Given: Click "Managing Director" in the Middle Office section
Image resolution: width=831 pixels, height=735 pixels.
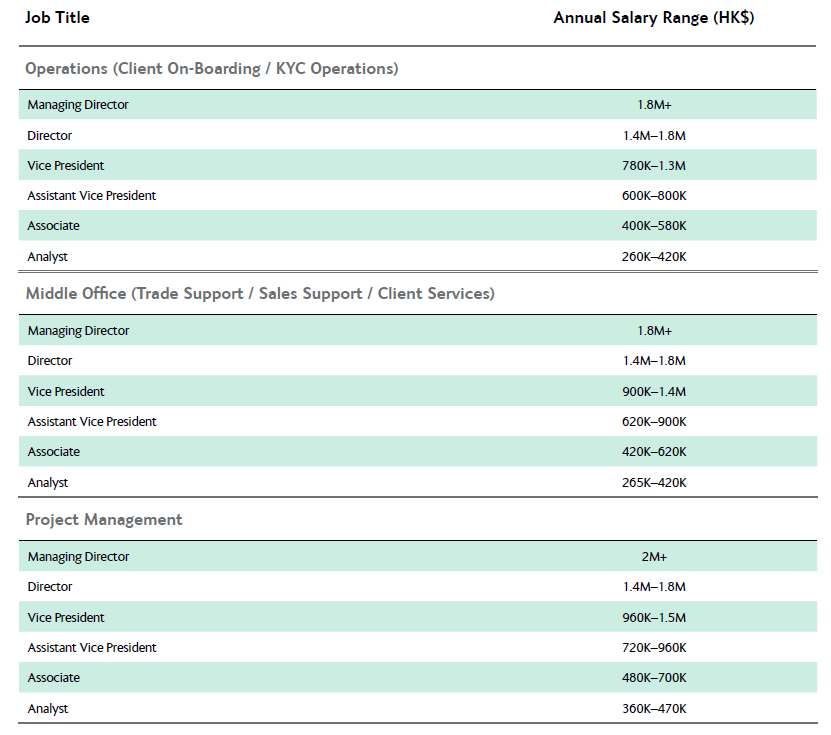Looking at the screenshot, I should click(78, 331).
